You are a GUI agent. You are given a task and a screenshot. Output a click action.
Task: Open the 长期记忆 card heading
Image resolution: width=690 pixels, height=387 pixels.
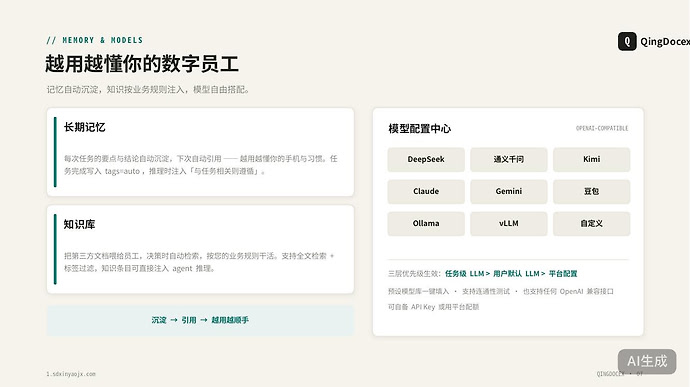pyautogui.click(x=84, y=128)
